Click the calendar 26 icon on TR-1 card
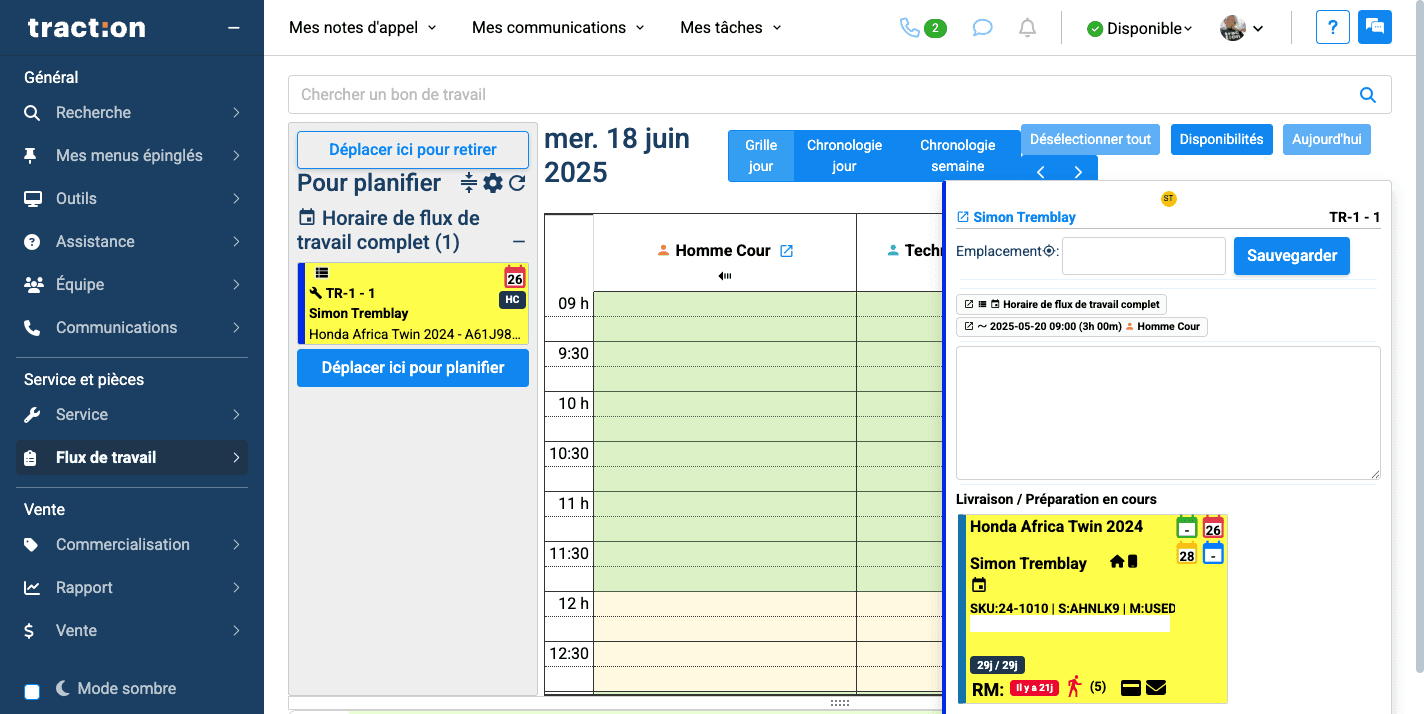 515,277
